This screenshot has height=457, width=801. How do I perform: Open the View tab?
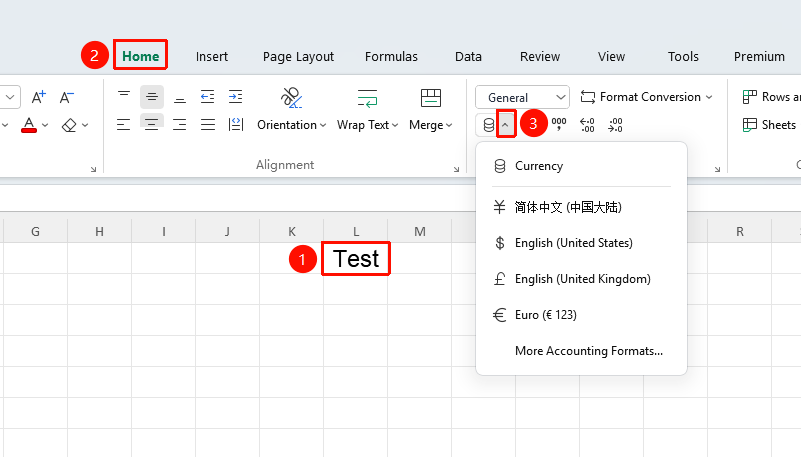tap(611, 56)
